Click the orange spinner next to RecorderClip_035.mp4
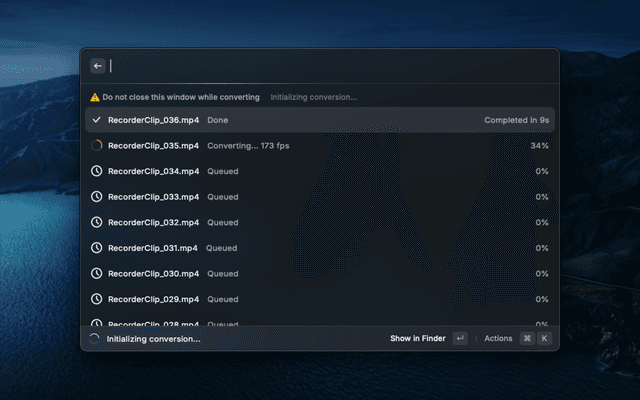Viewport: 640px width, 400px height. tap(96, 145)
